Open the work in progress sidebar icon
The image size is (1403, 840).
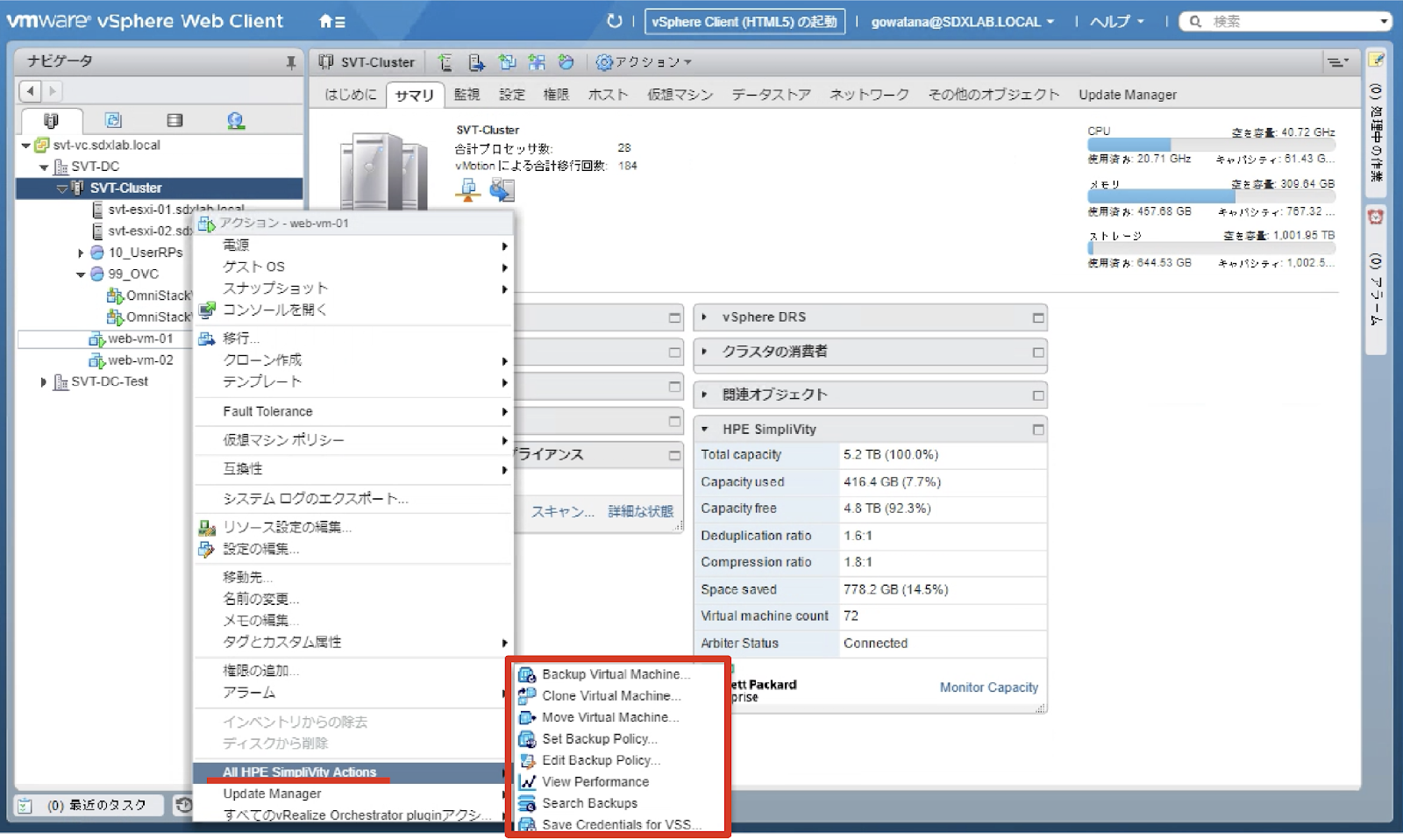1376,60
